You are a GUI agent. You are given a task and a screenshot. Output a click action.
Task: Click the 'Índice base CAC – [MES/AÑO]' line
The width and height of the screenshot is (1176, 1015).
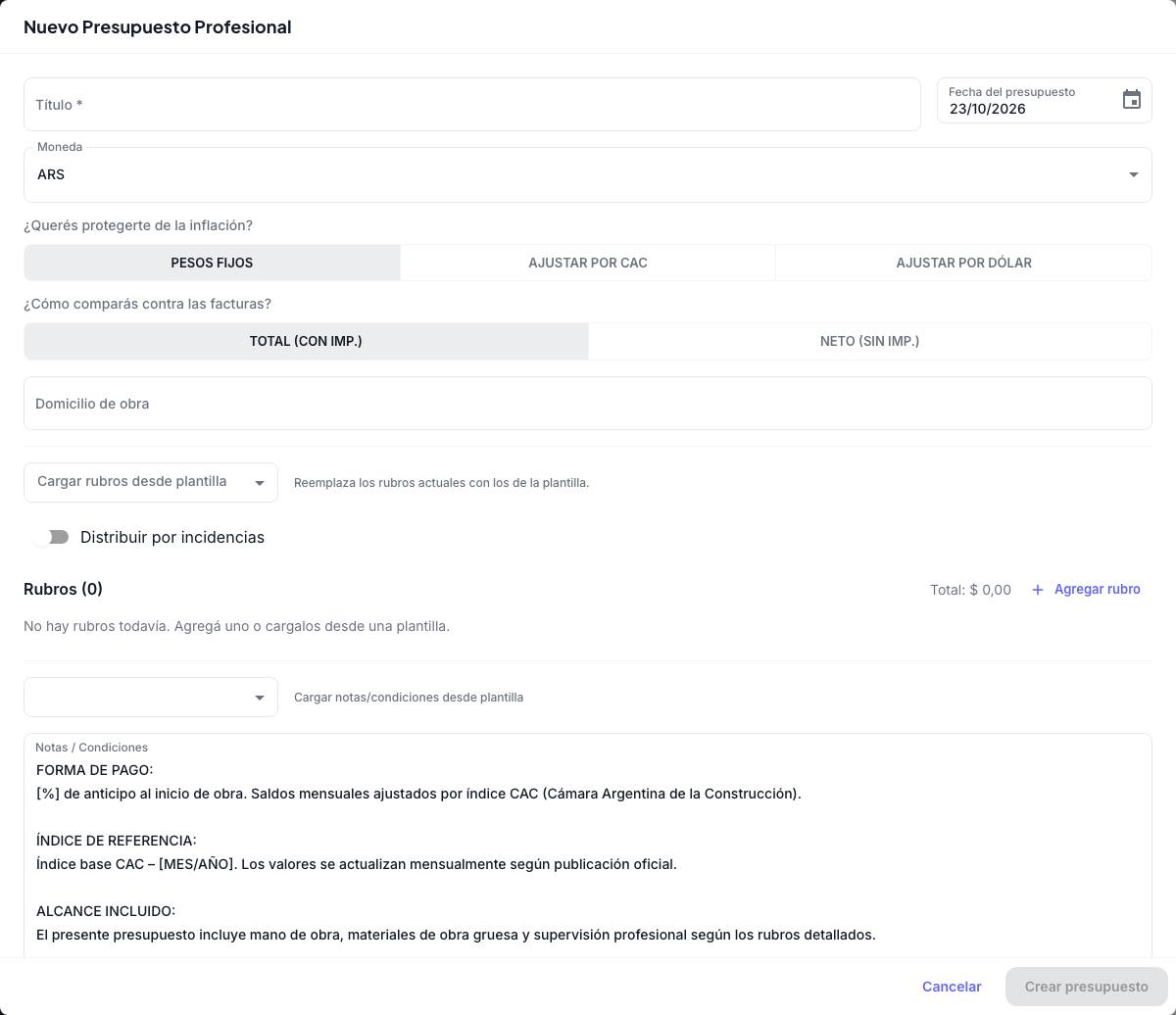[357, 864]
